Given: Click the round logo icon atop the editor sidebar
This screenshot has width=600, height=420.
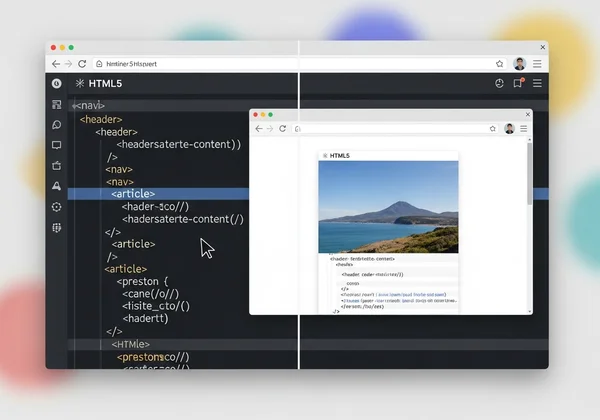Looking at the screenshot, I should (57, 83).
